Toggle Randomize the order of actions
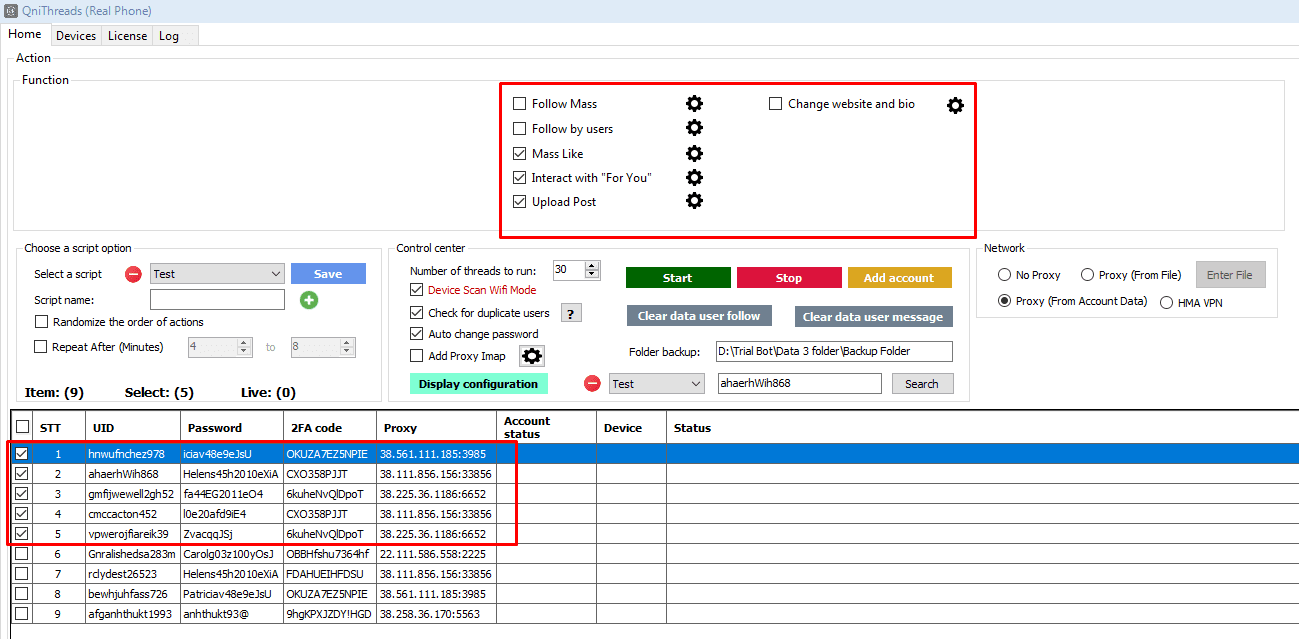This screenshot has width=1299, height=639. pyautogui.click(x=41, y=322)
